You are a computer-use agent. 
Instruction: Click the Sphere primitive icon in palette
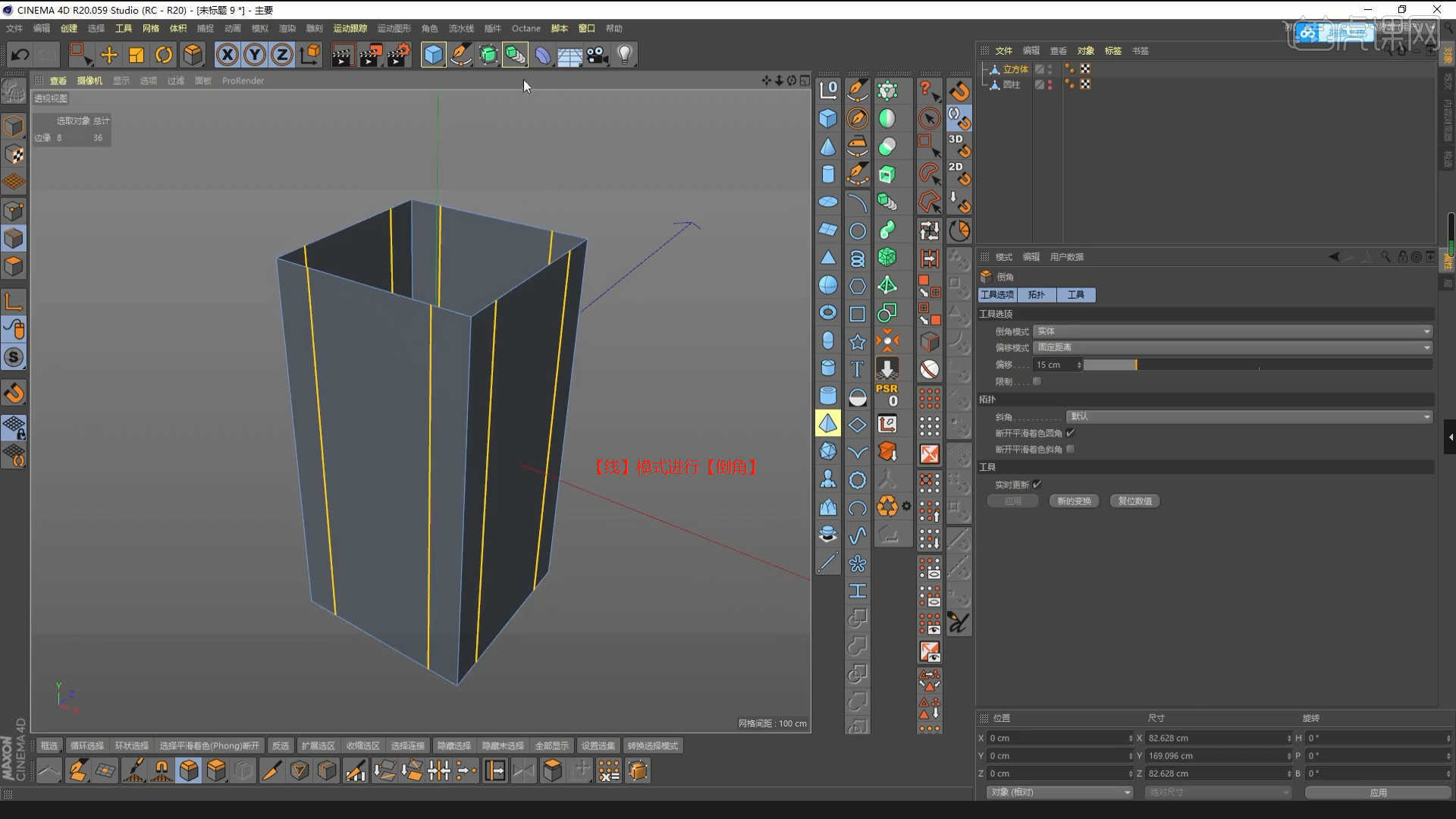(x=828, y=285)
